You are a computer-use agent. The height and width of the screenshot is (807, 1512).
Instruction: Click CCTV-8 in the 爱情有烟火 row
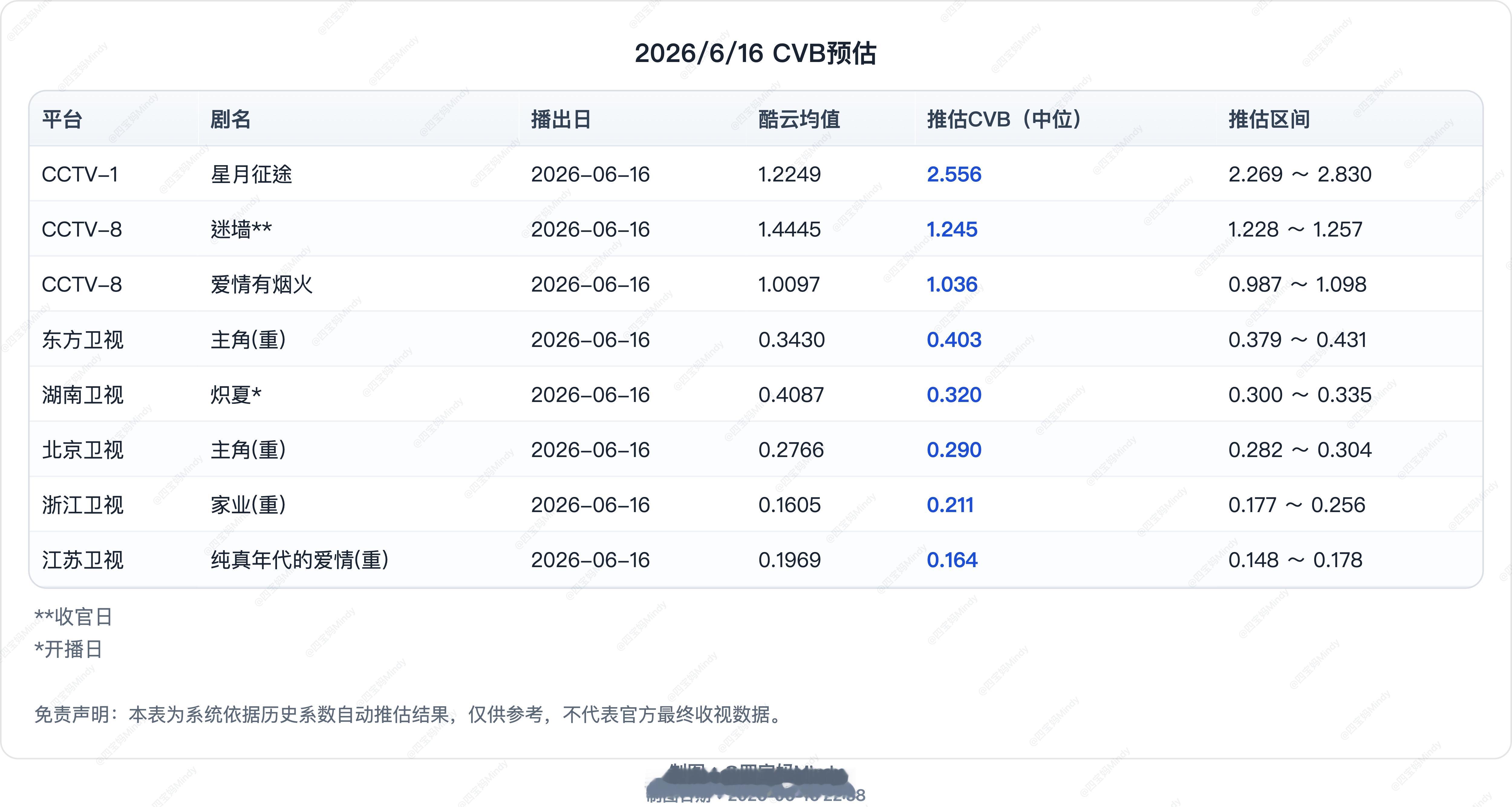[x=82, y=285]
